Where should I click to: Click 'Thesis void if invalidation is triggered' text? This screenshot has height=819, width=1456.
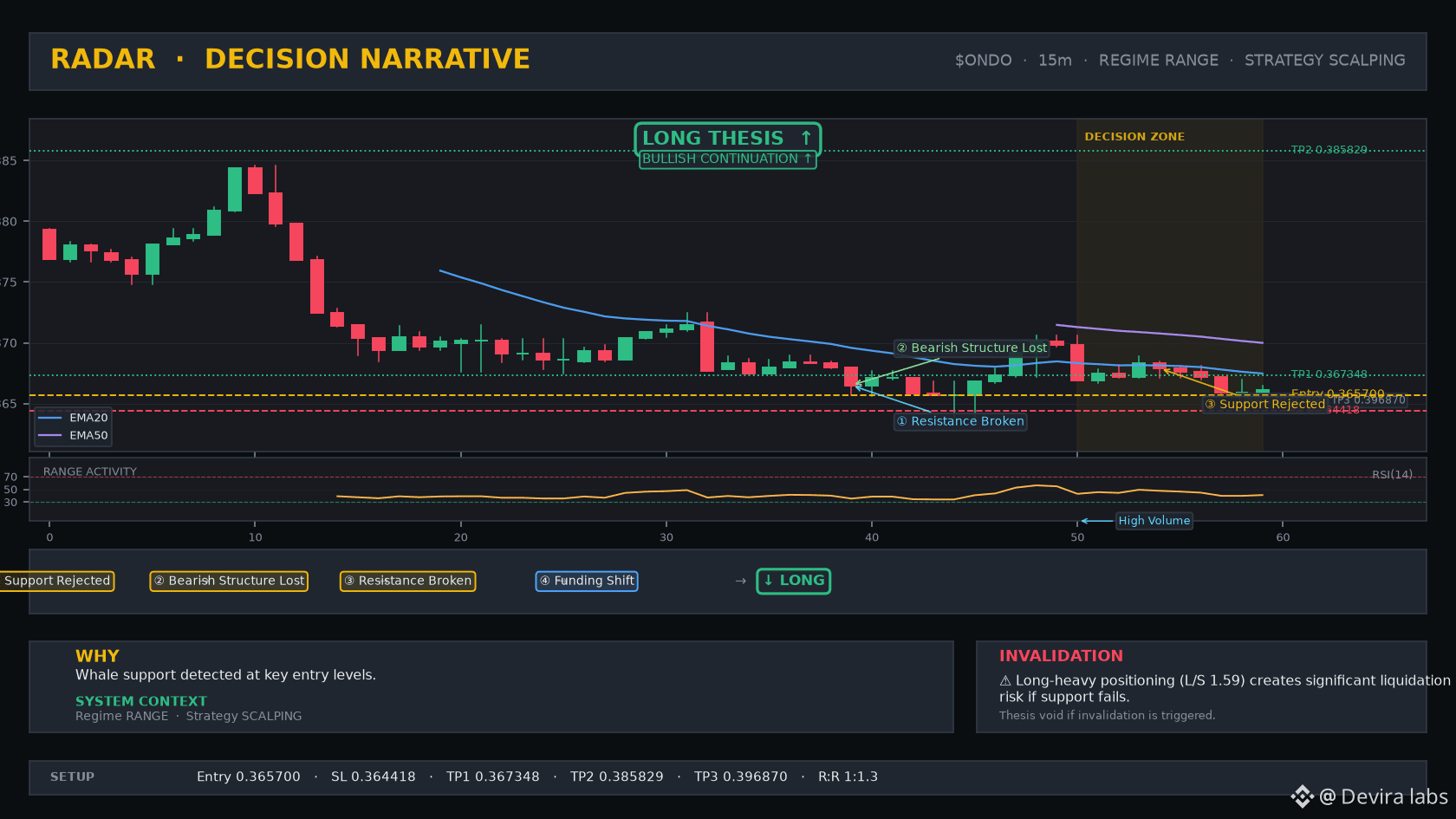point(1107,715)
